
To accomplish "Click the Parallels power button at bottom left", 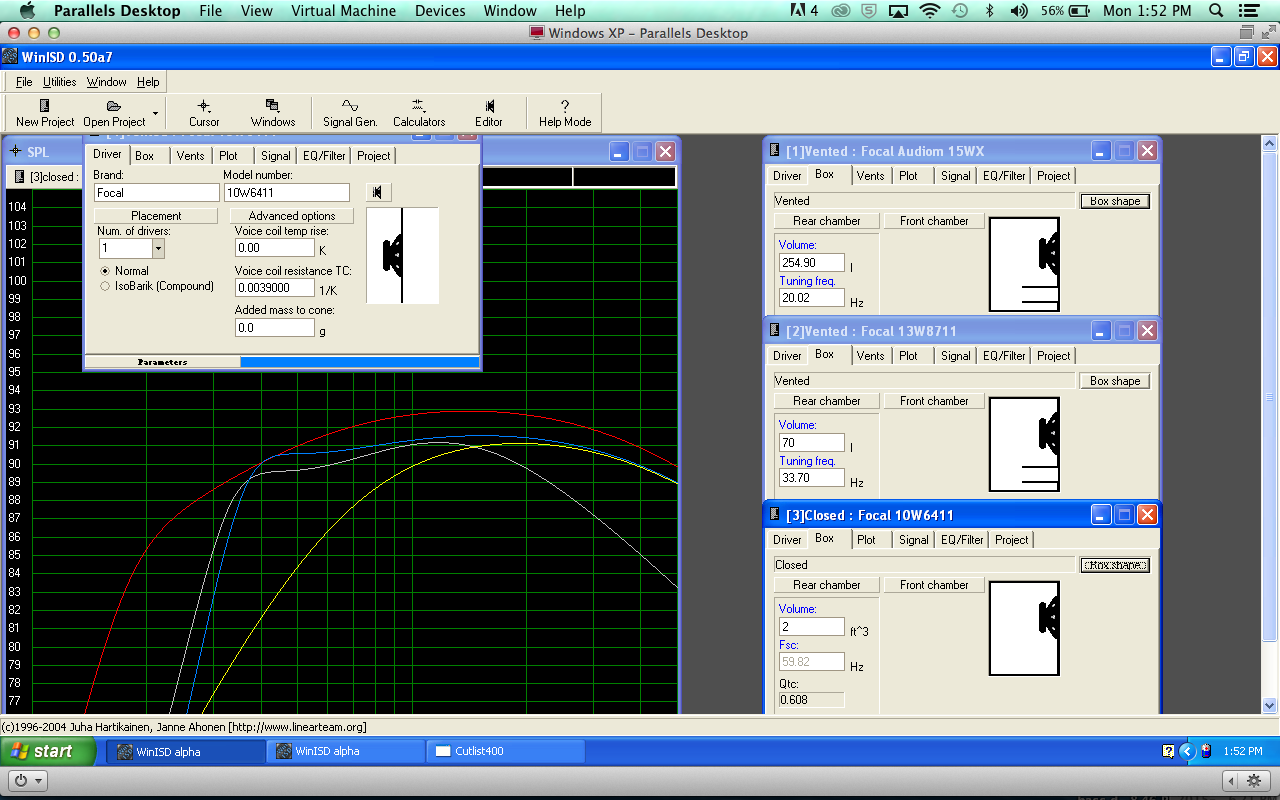I will point(26,780).
